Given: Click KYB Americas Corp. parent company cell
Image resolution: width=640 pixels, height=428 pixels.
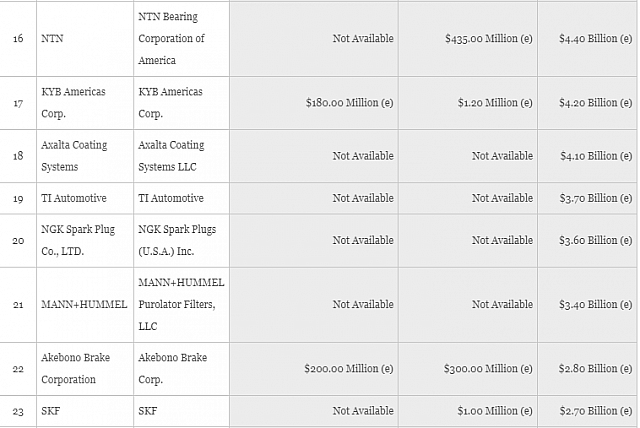Looking at the screenshot, I should click(85, 103).
